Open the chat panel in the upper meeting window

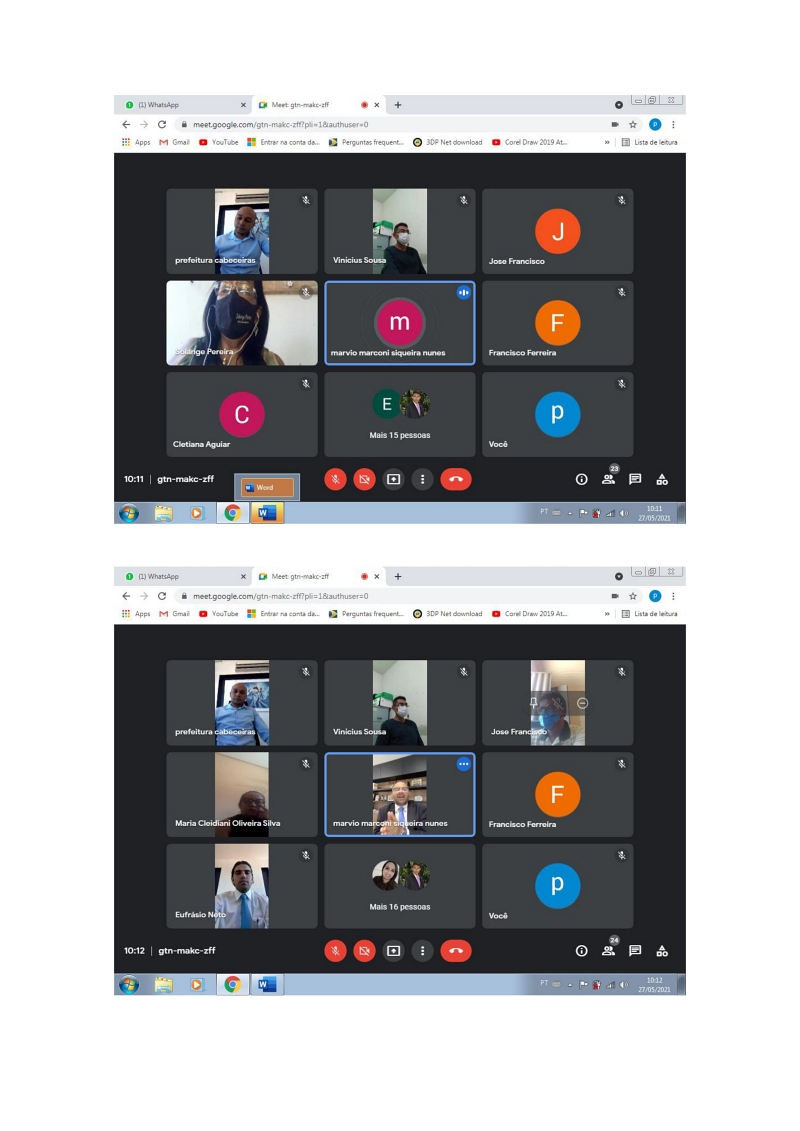(x=635, y=479)
